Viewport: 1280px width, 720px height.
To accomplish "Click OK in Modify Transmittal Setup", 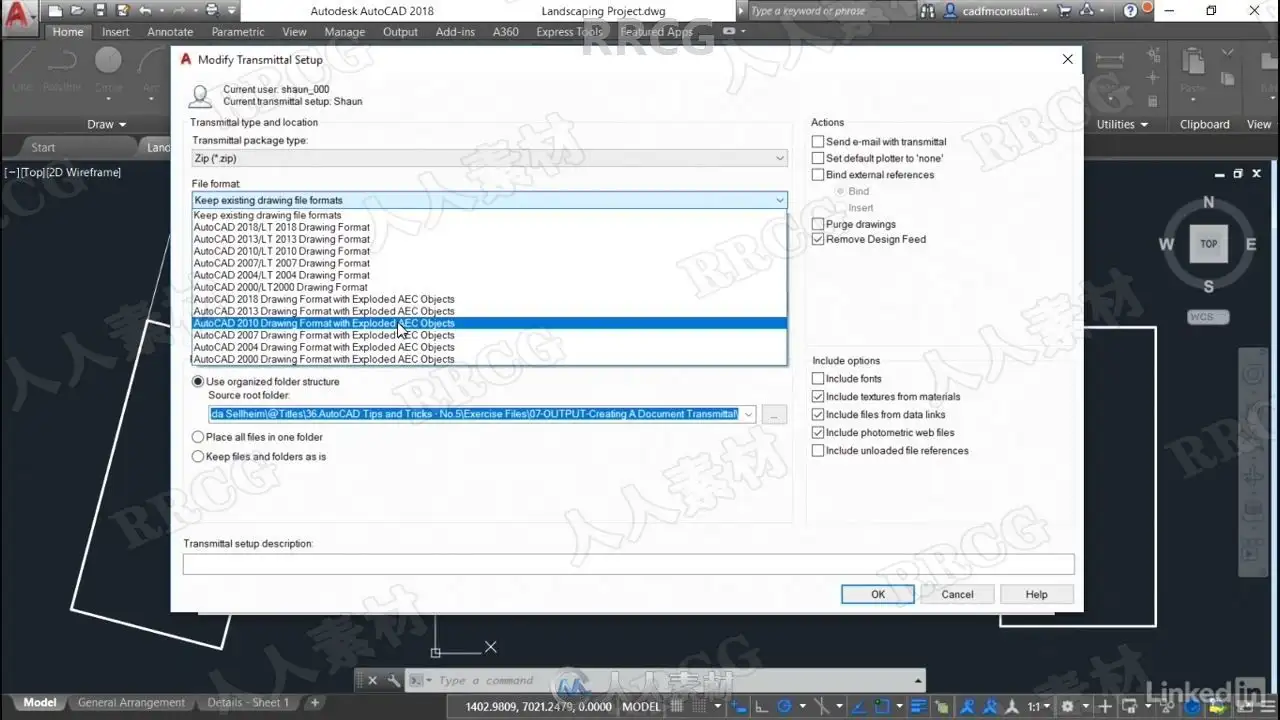I will [x=877, y=594].
